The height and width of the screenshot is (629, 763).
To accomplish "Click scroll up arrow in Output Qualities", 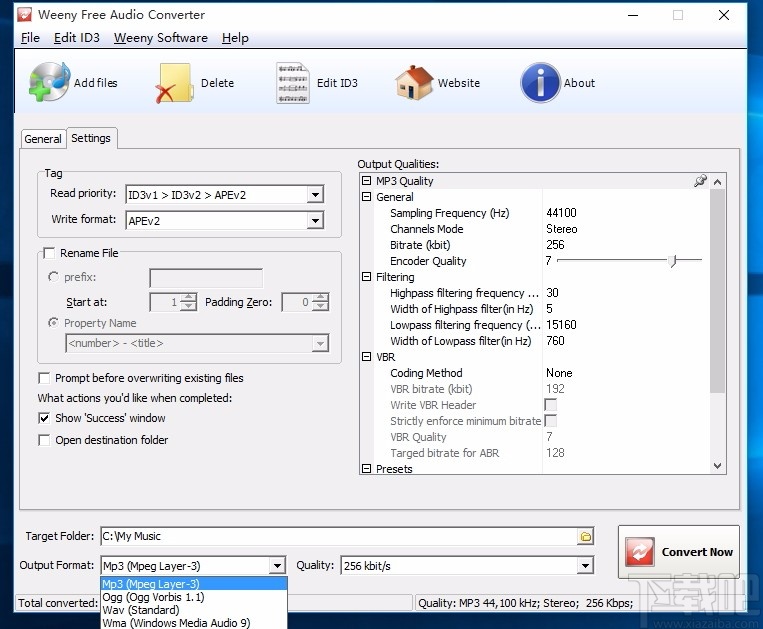I will click(x=717, y=182).
